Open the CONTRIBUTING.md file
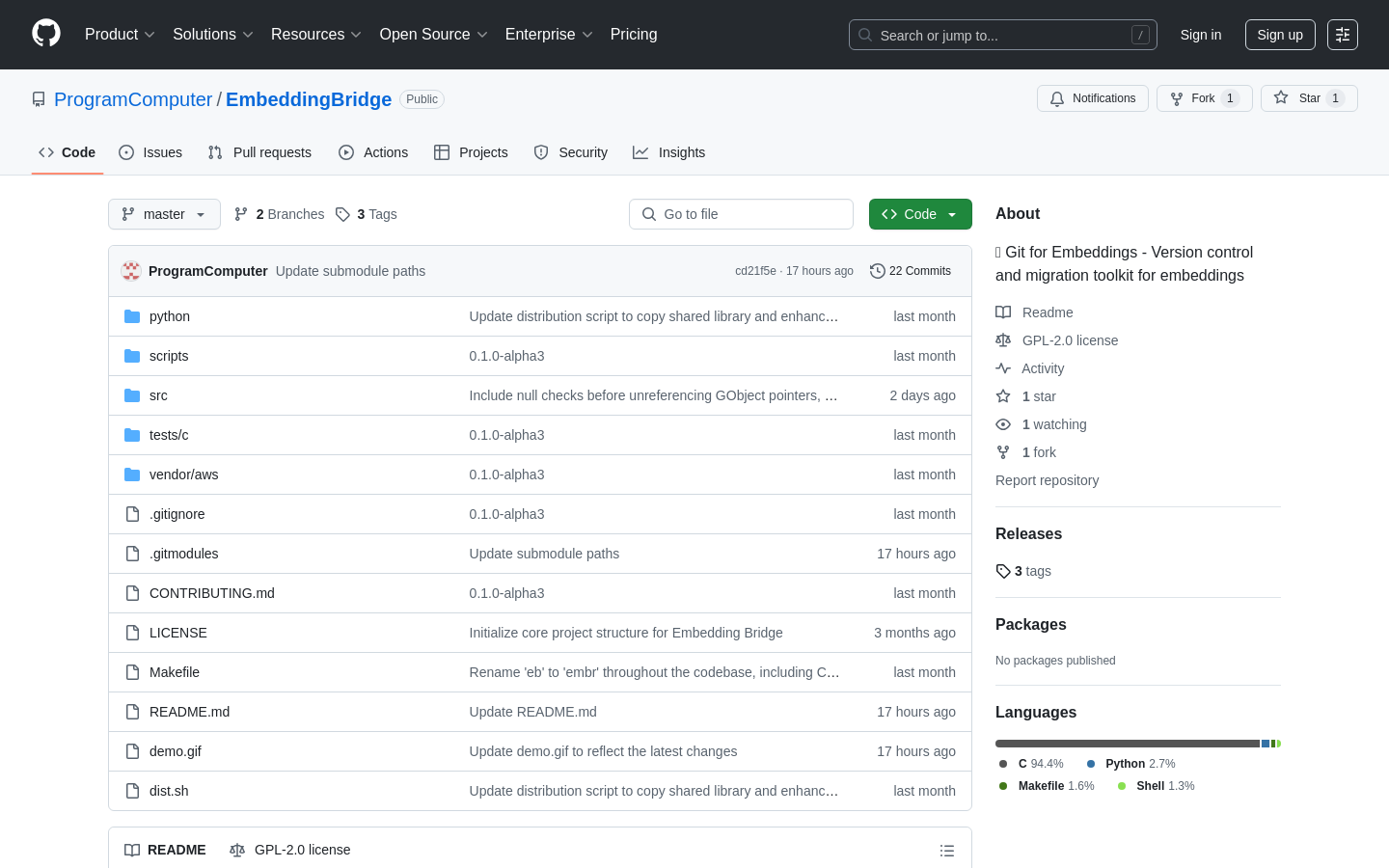1389x868 pixels. [x=212, y=593]
